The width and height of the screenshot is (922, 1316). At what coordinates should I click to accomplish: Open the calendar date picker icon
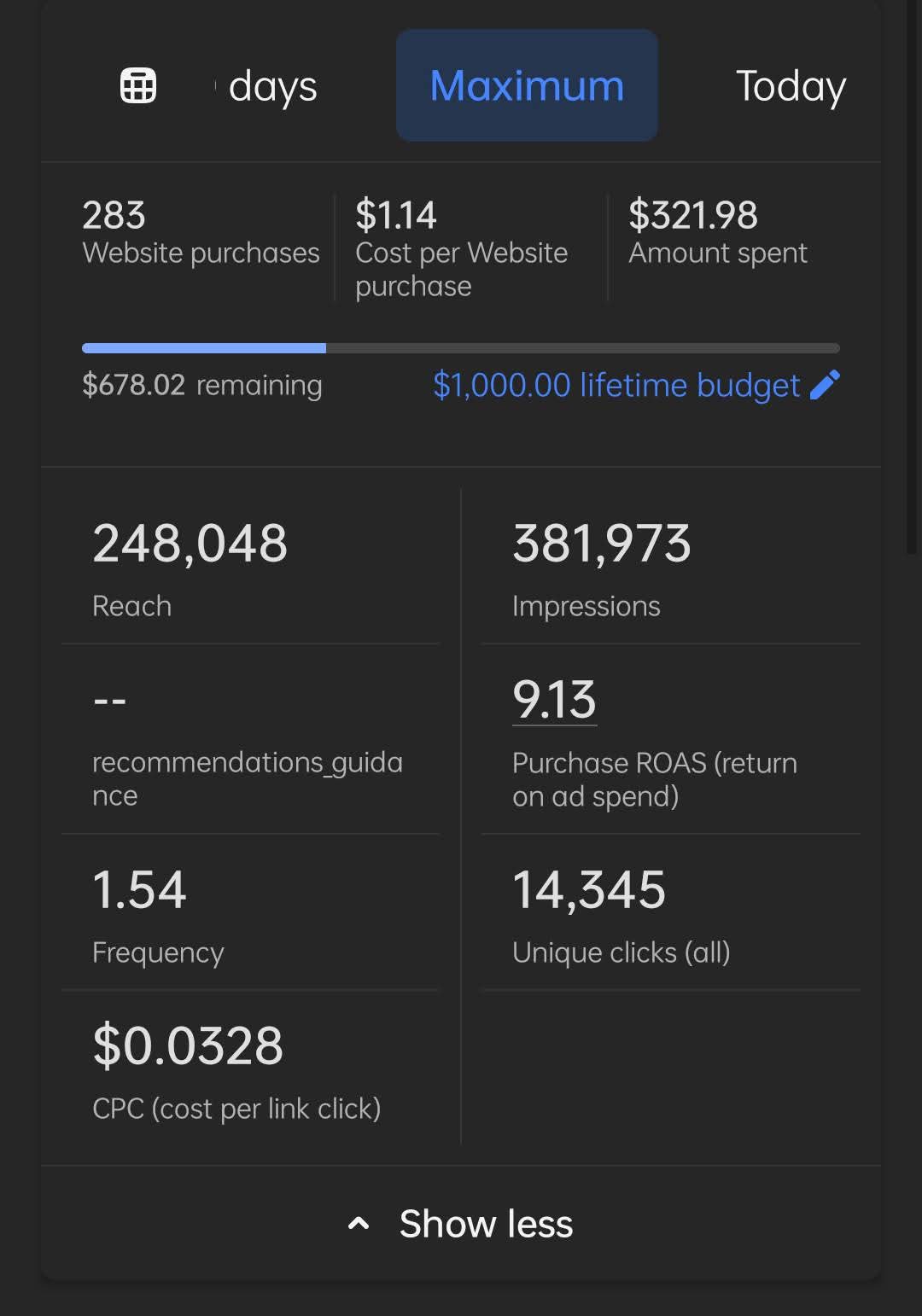(138, 85)
